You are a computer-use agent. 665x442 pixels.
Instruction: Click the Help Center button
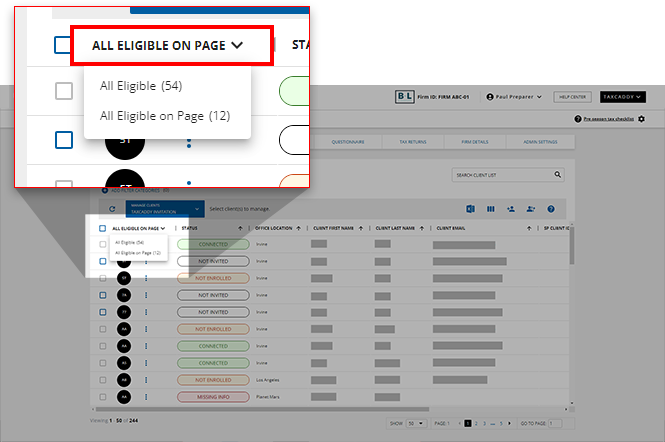(571, 97)
